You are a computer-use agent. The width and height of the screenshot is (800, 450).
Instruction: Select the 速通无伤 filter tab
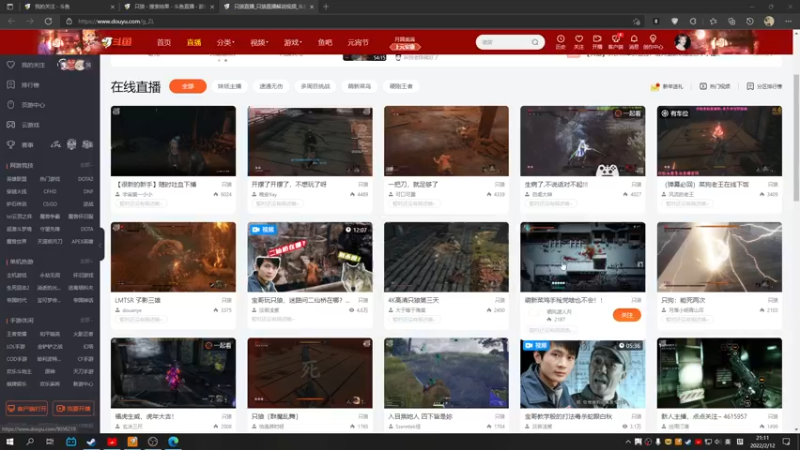pos(271,86)
